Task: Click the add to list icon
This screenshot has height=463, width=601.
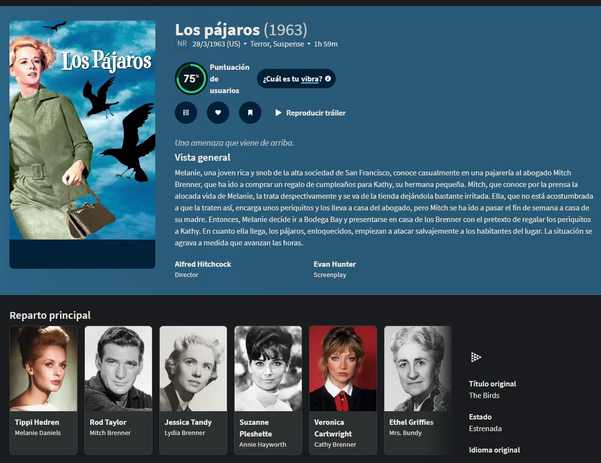Action: click(186, 113)
